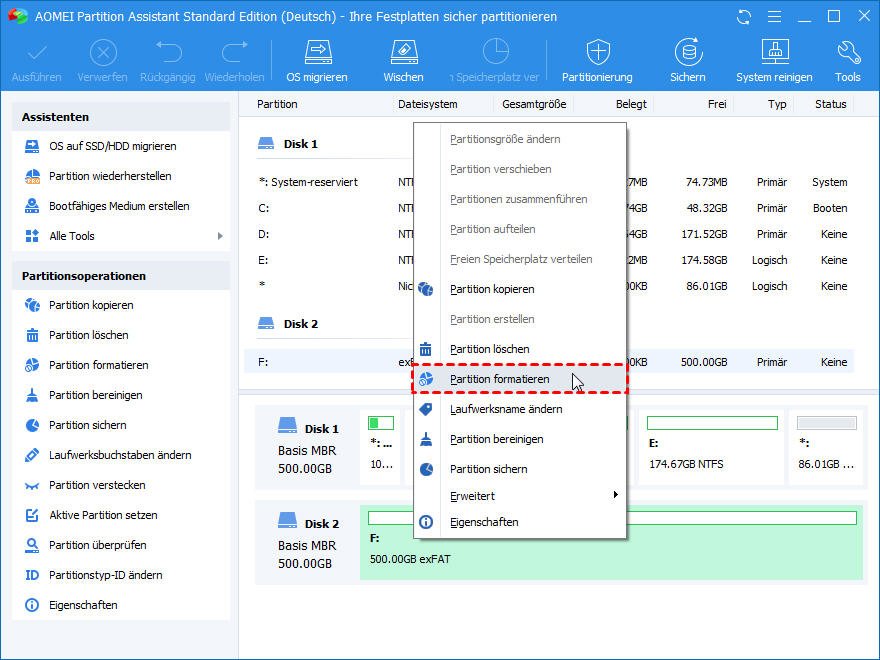This screenshot has height=660, width=880.
Task: Open Eigenschaften in the context menu
Action: (x=520, y=522)
